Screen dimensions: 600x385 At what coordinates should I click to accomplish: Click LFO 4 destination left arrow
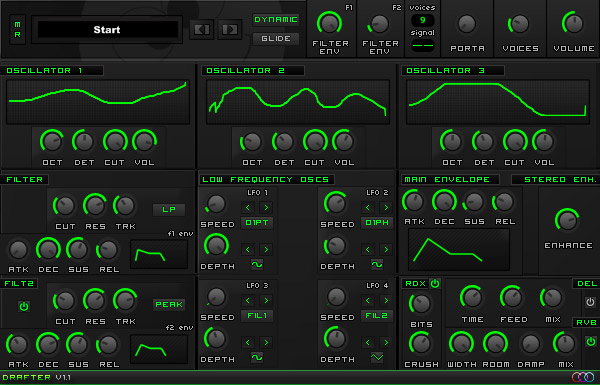click(368, 301)
